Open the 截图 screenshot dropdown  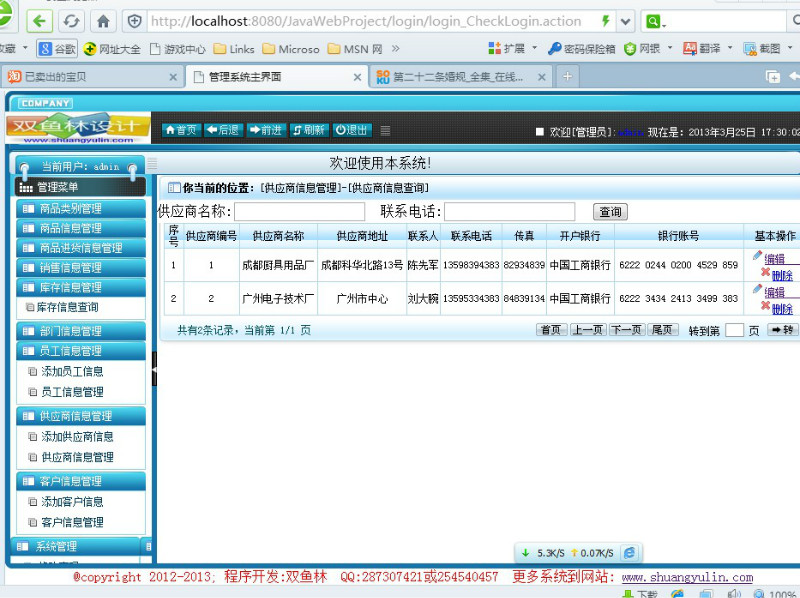pos(768,48)
